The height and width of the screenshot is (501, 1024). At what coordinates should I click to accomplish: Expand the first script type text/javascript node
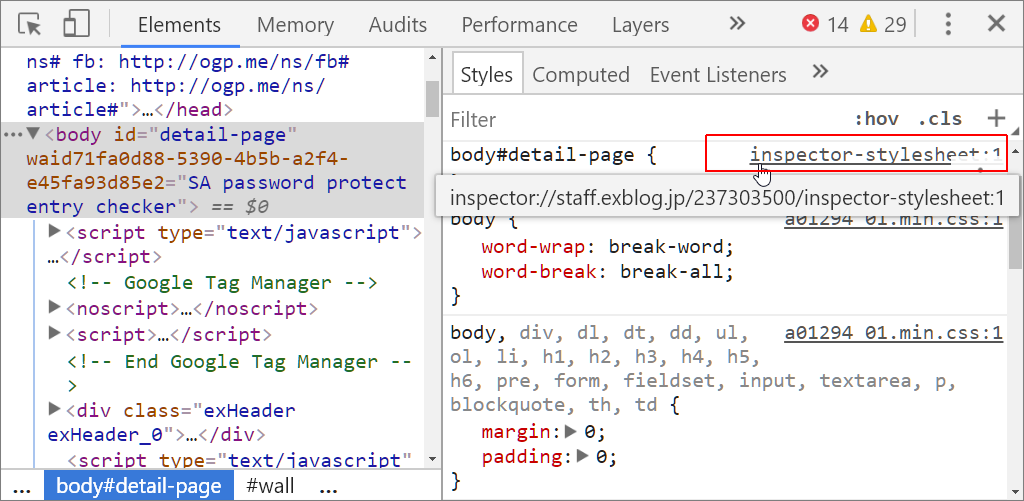(55, 231)
